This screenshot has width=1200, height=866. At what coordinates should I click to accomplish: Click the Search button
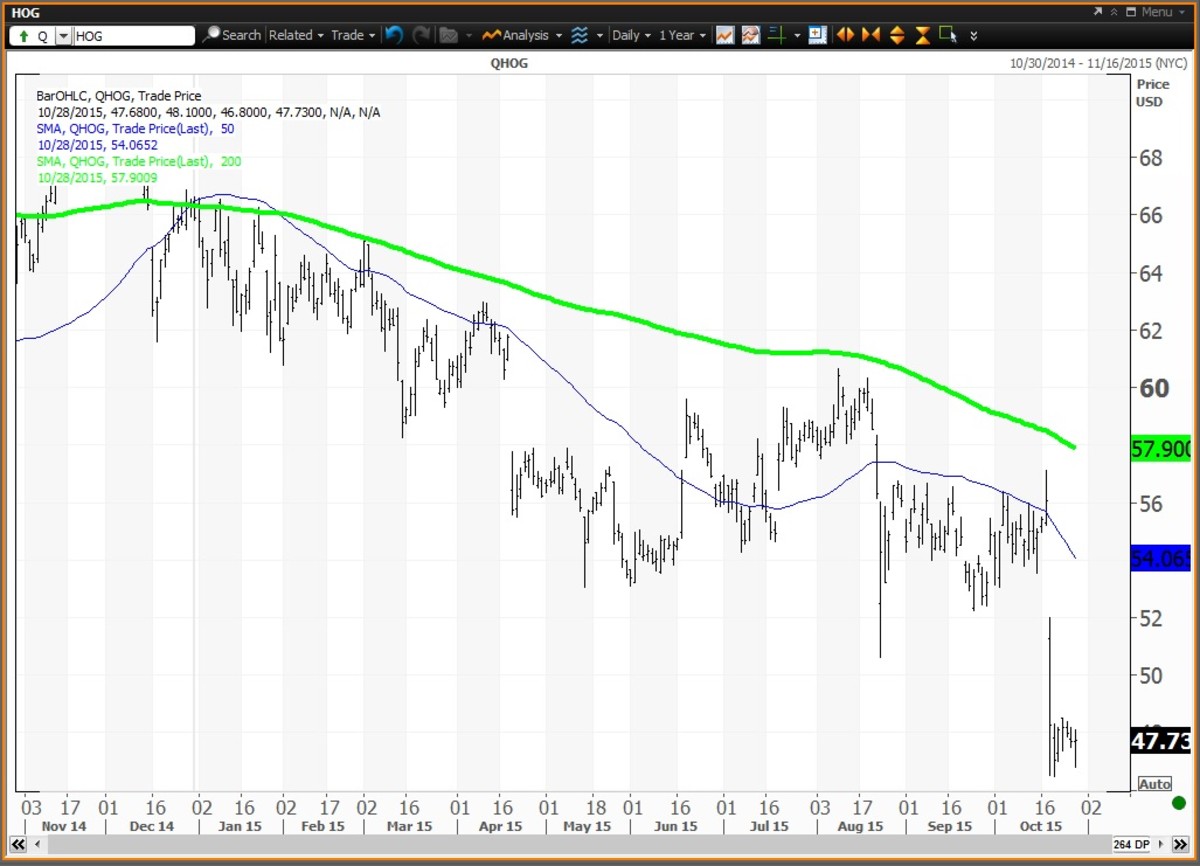(x=232, y=35)
